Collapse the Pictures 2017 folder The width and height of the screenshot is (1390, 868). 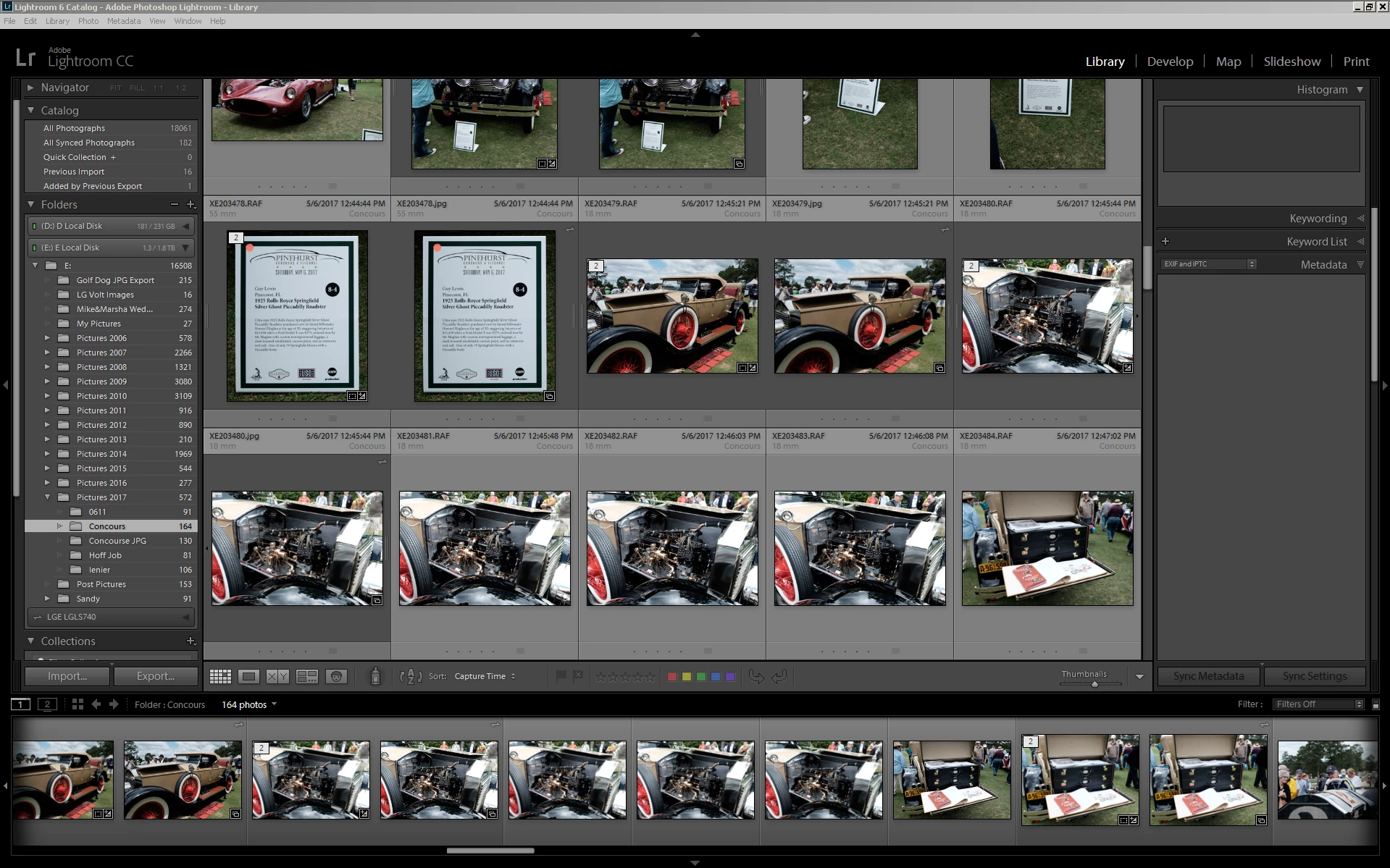pos(48,497)
